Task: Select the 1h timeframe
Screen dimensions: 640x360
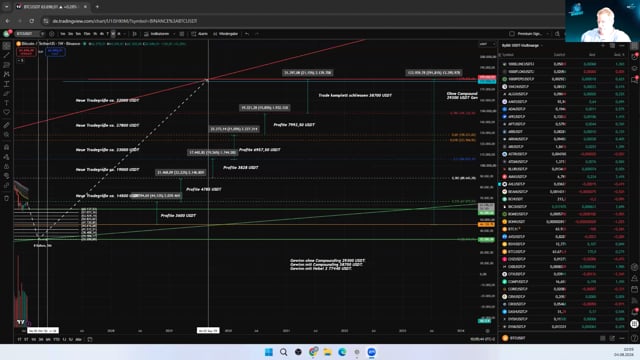Action: (x=95, y=34)
